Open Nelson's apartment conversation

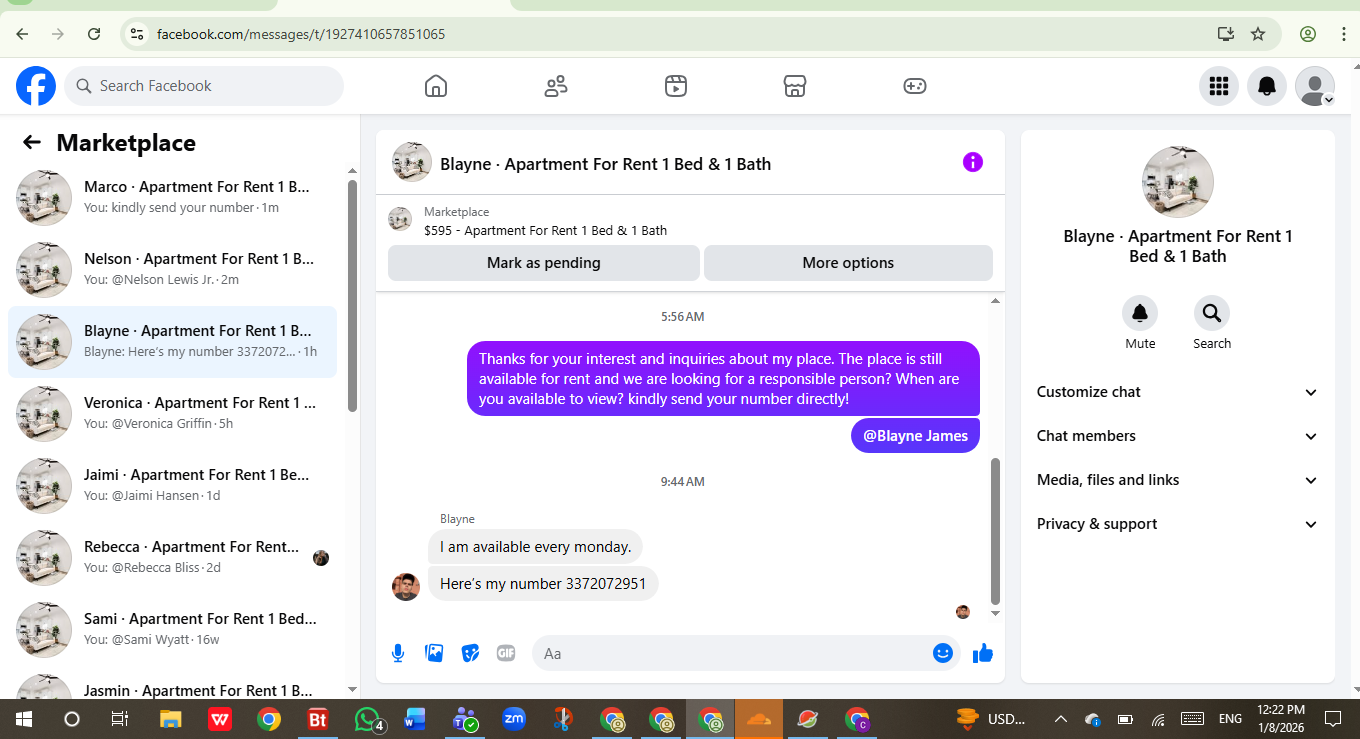172,270
